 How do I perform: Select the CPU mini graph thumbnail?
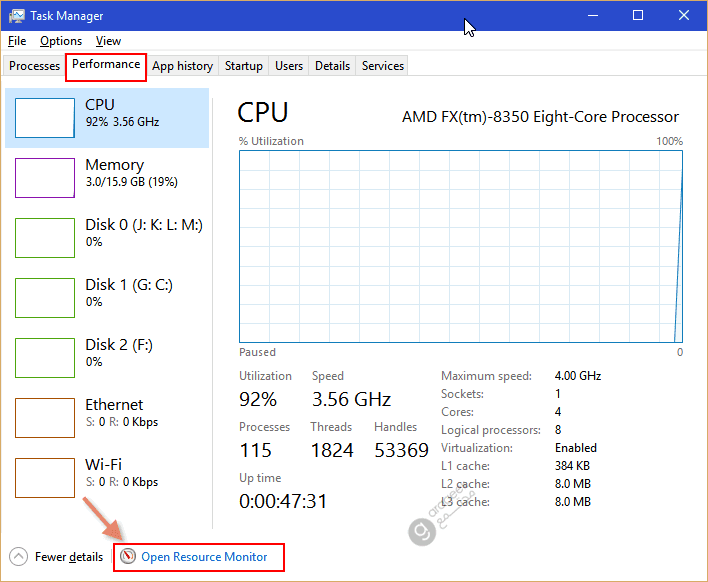point(45,118)
